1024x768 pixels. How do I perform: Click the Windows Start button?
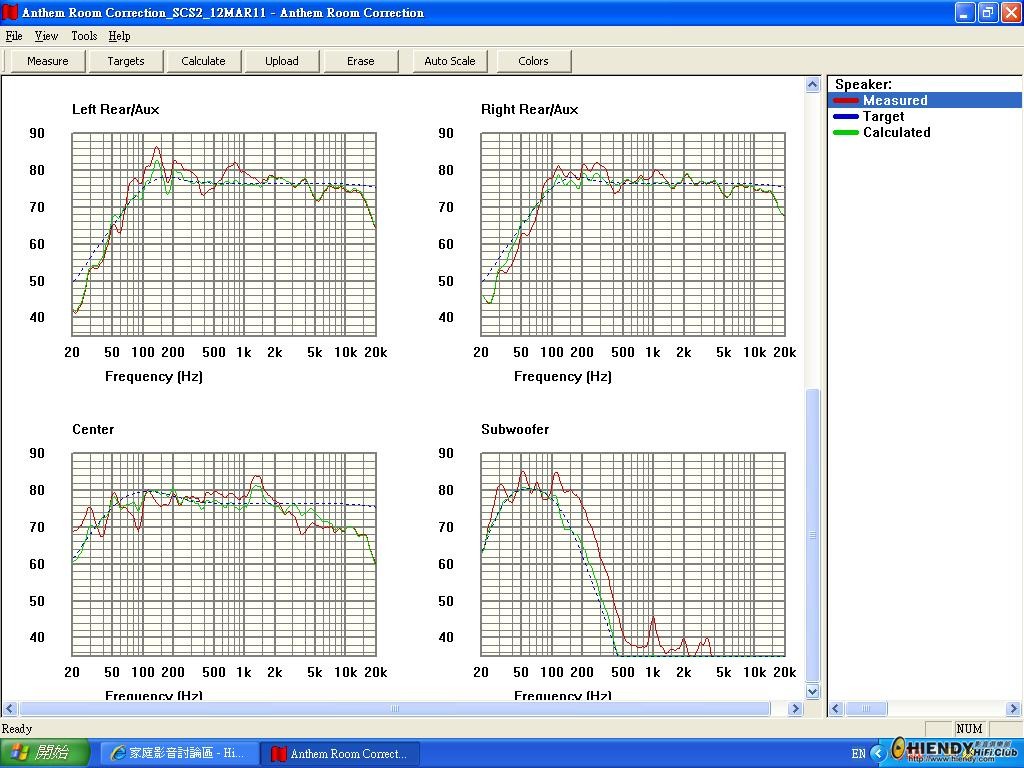click(44, 753)
